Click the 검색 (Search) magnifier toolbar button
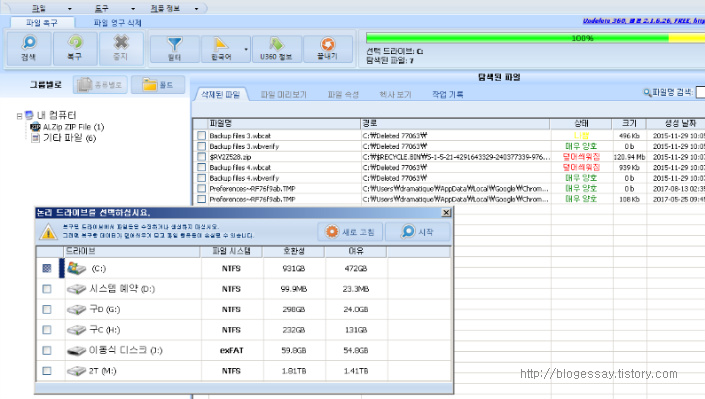Image resolution: width=705 pixels, height=399 pixels. coord(29,48)
